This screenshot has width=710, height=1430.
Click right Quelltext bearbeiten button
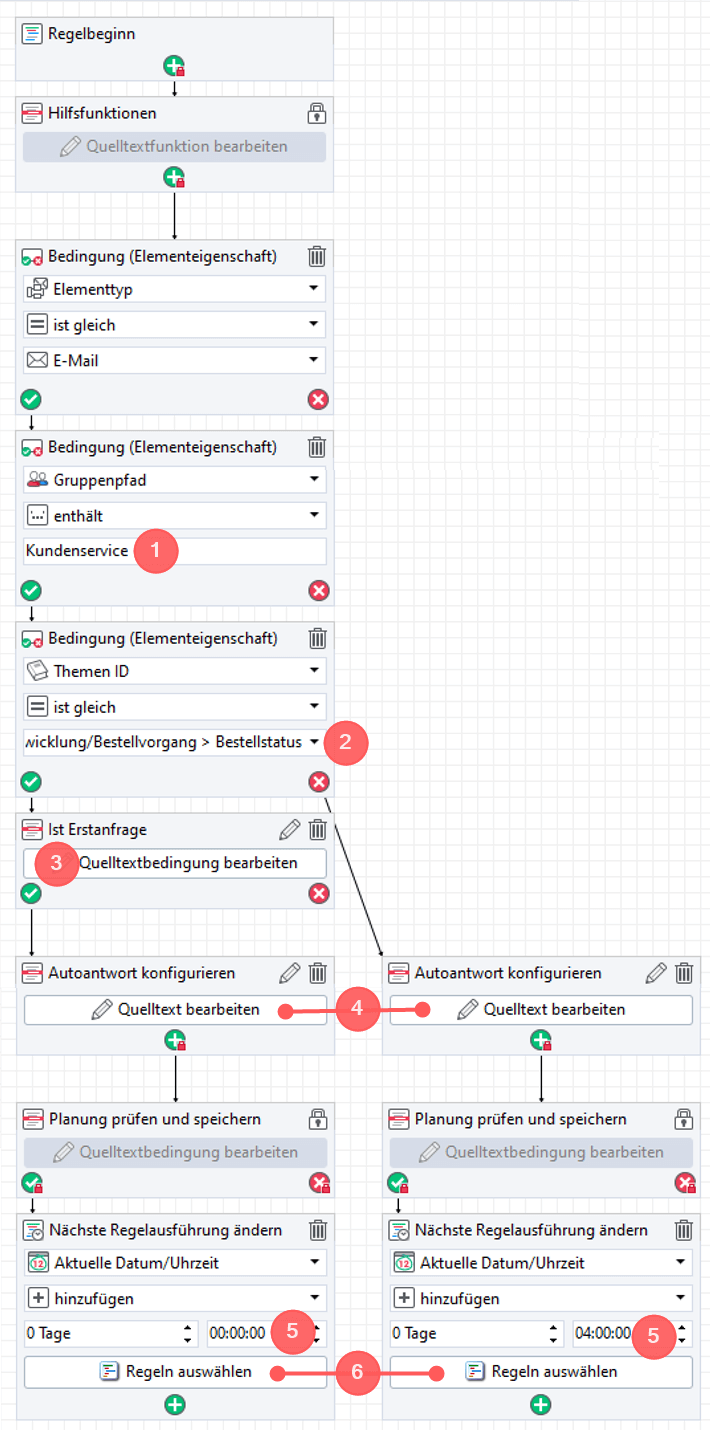[x=541, y=1009]
